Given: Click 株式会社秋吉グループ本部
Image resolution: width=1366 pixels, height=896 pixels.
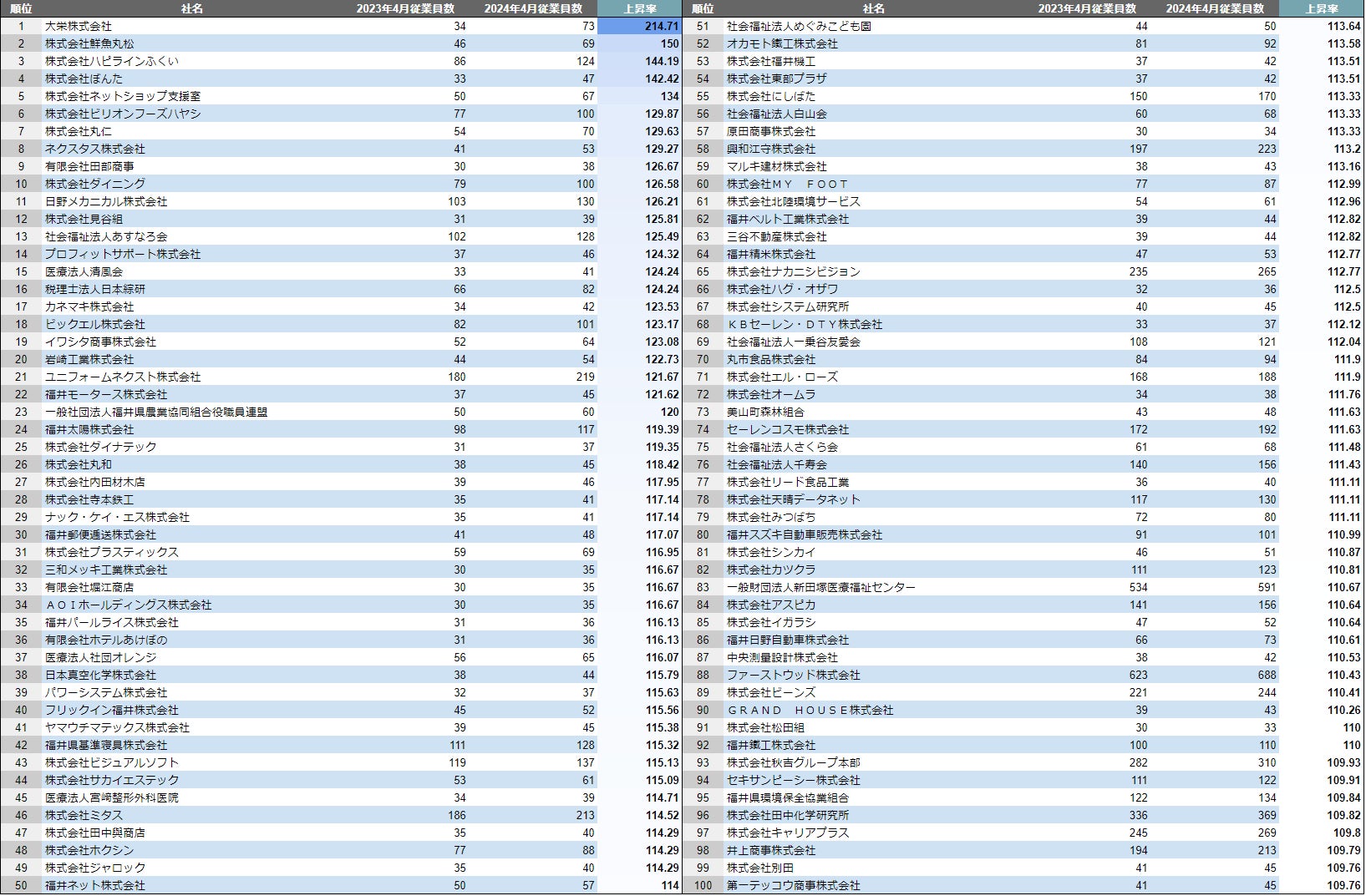Looking at the screenshot, I should 794,762.
